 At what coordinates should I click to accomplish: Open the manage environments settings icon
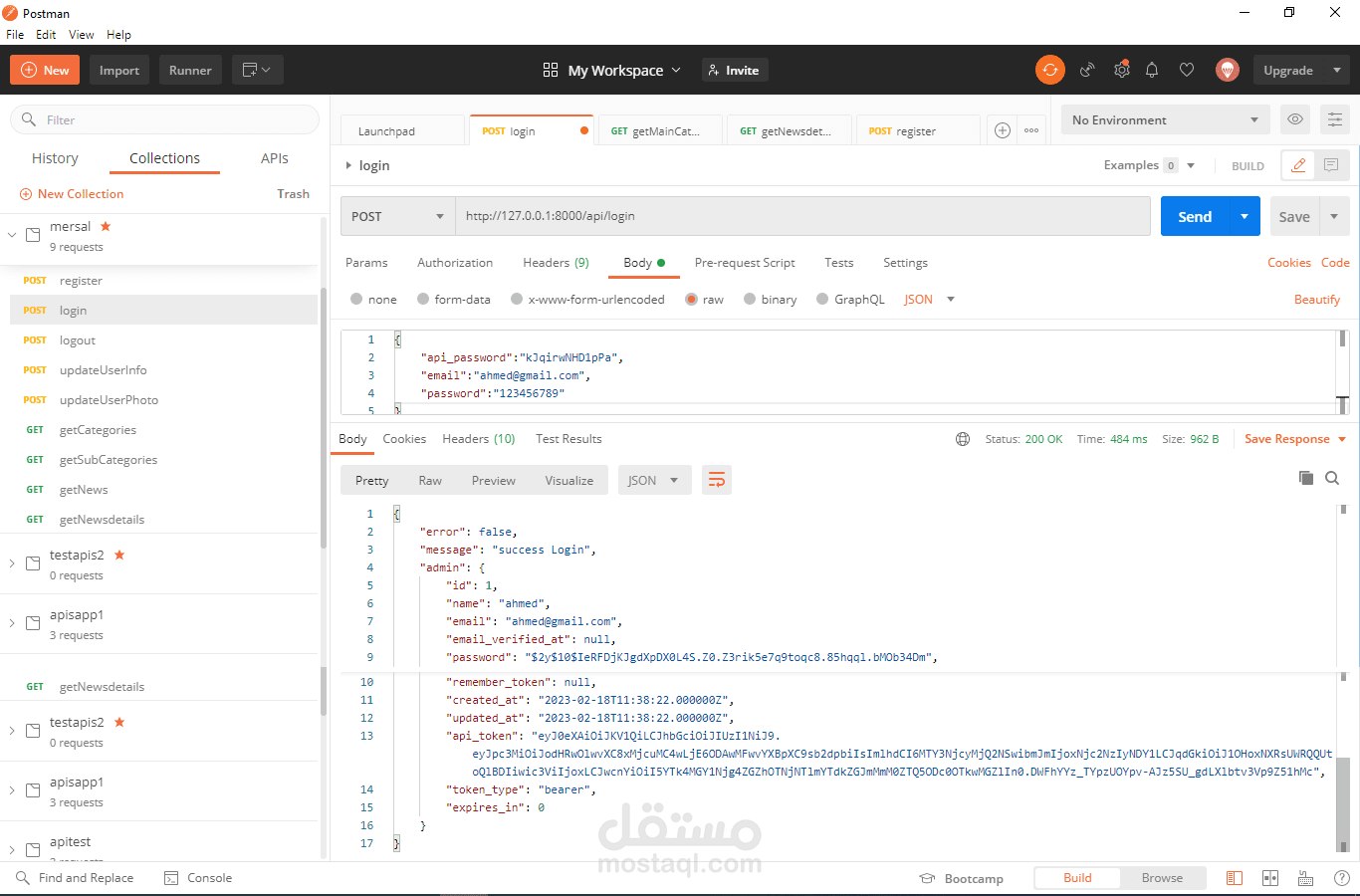(x=1334, y=119)
